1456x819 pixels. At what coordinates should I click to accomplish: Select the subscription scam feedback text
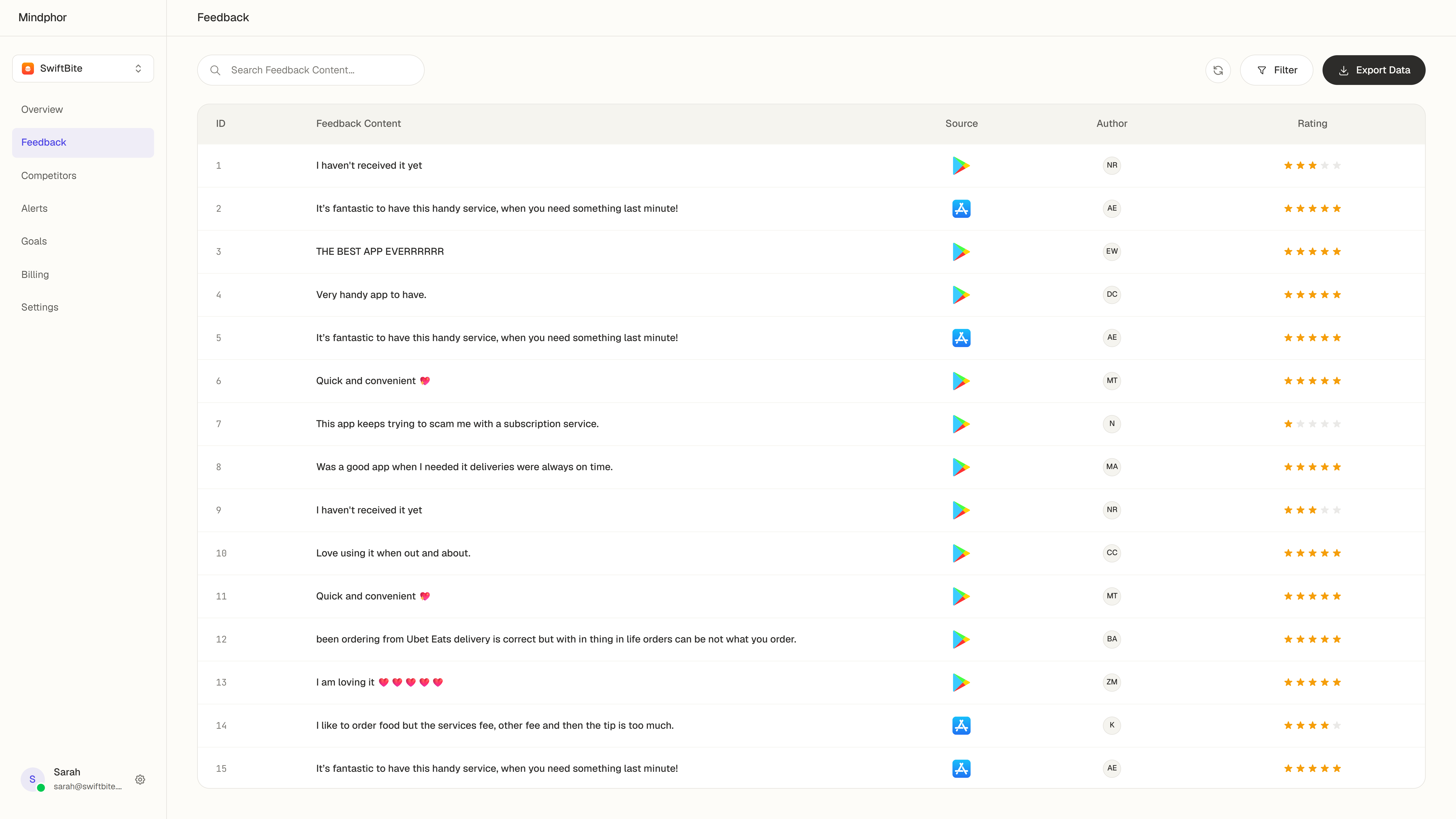point(457,424)
